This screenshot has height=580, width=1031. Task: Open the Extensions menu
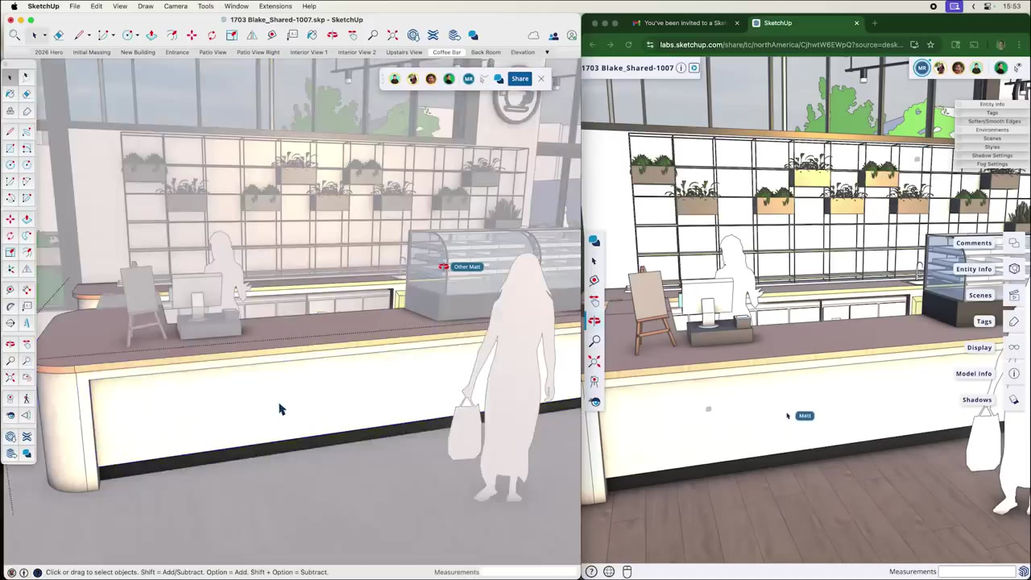coord(276,6)
